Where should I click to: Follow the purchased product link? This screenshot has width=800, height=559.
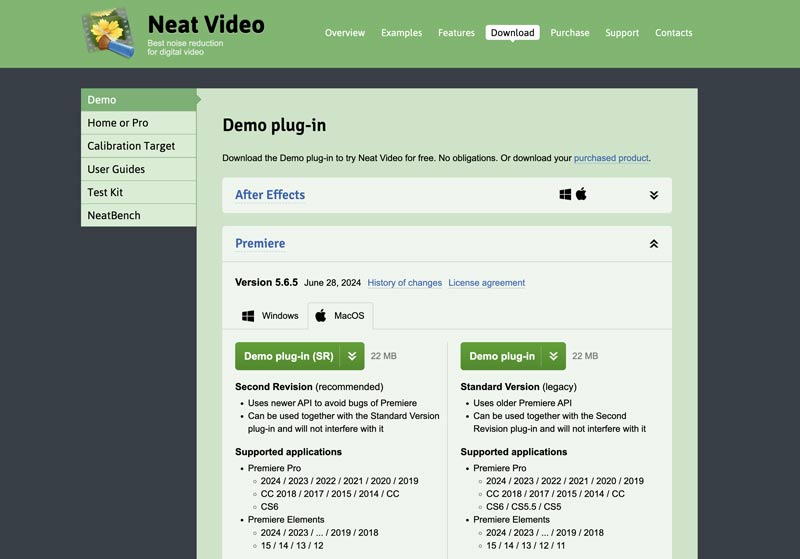pos(611,158)
